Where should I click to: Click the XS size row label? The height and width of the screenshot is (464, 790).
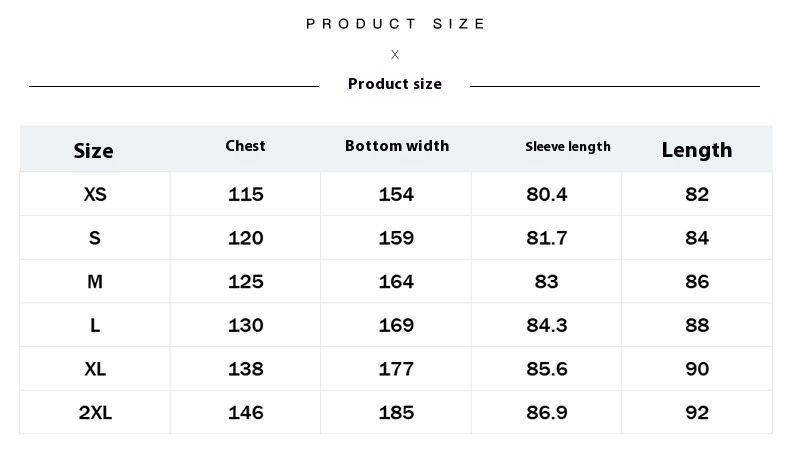pyautogui.click(x=95, y=194)
